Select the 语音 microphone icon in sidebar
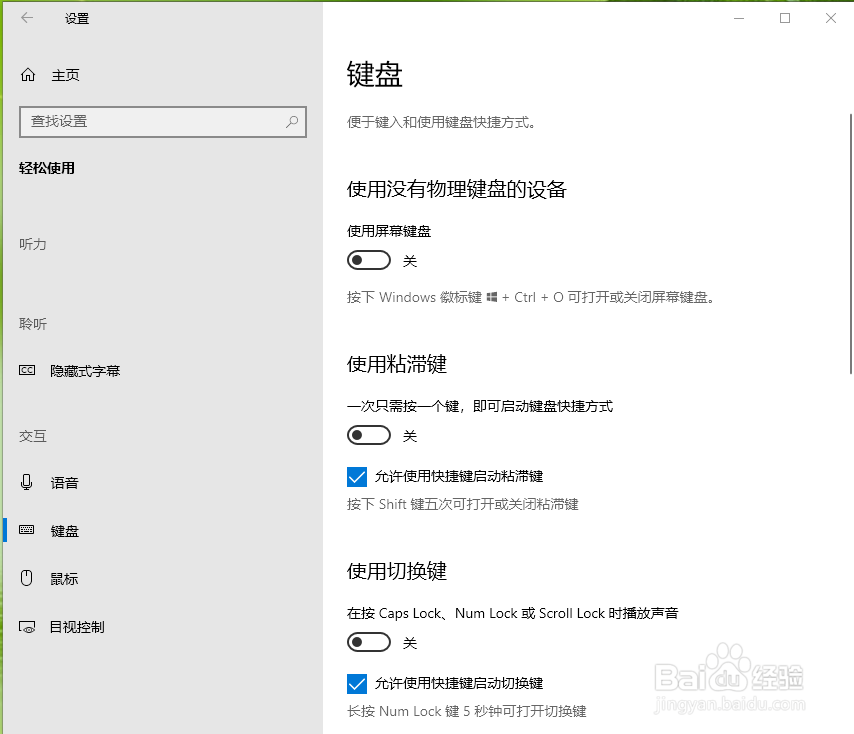Screen dimensions: 854x734 click(27, 482)
